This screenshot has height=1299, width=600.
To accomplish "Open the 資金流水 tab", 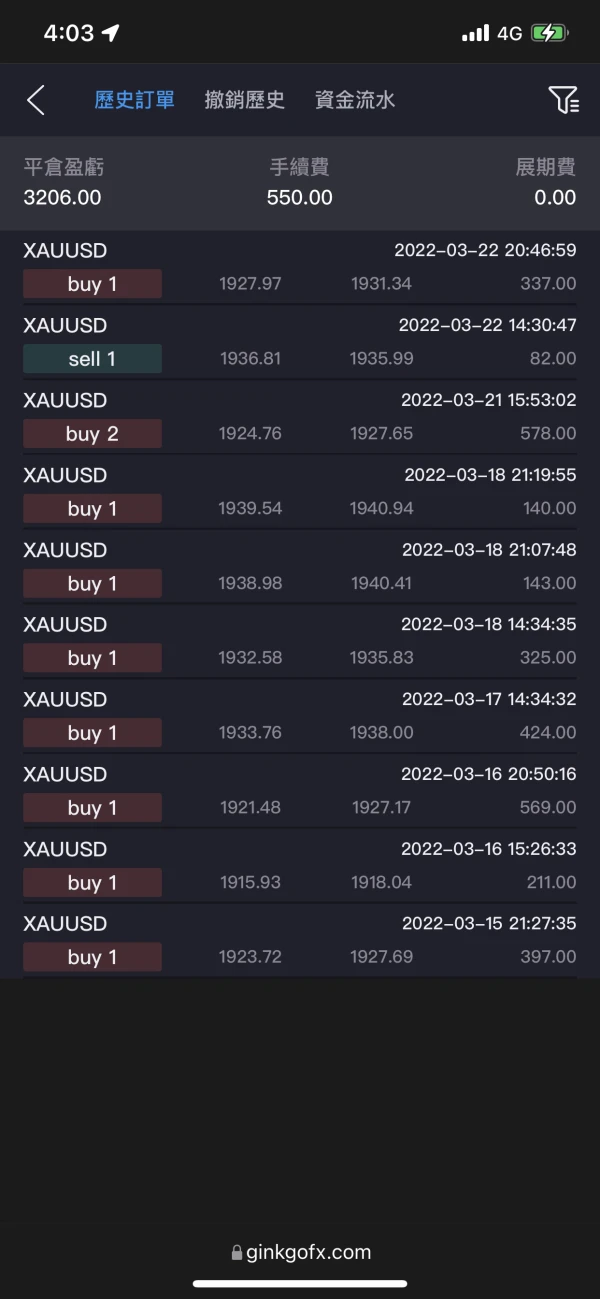I will pyautogui.click(x=355, y=100).
